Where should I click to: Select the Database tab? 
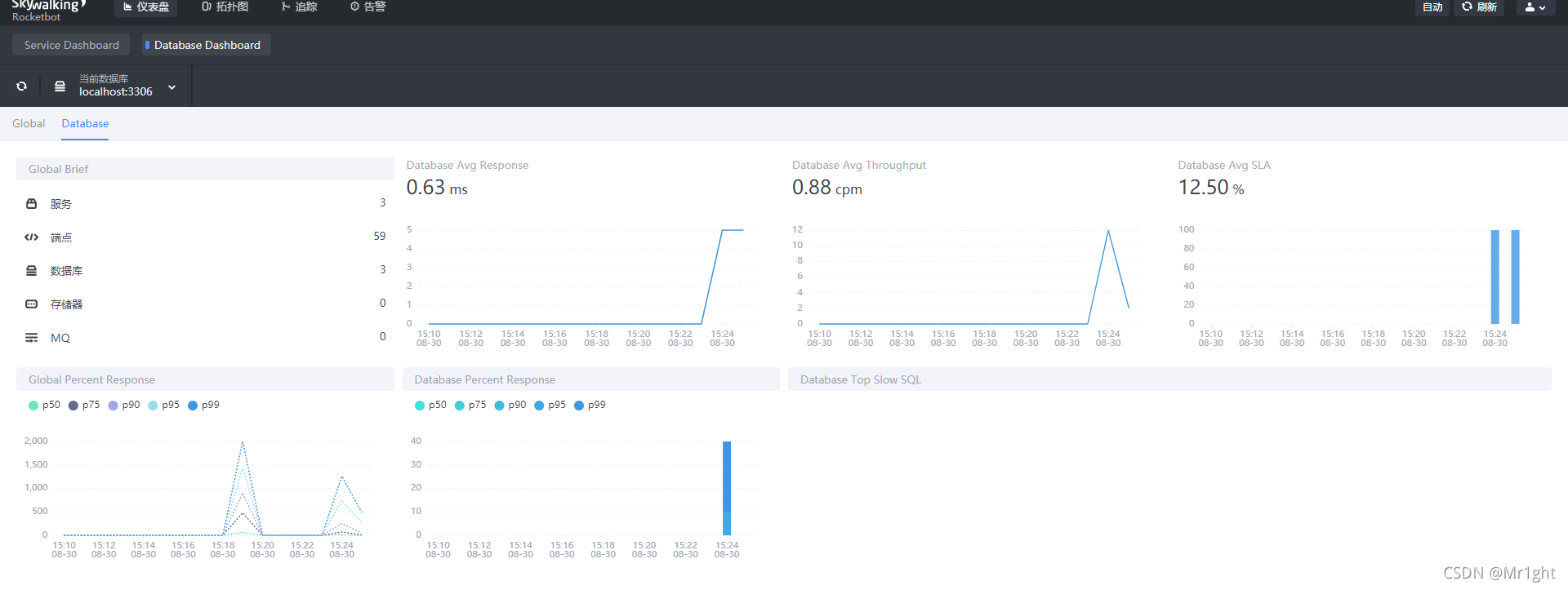[x=85, y=123]
